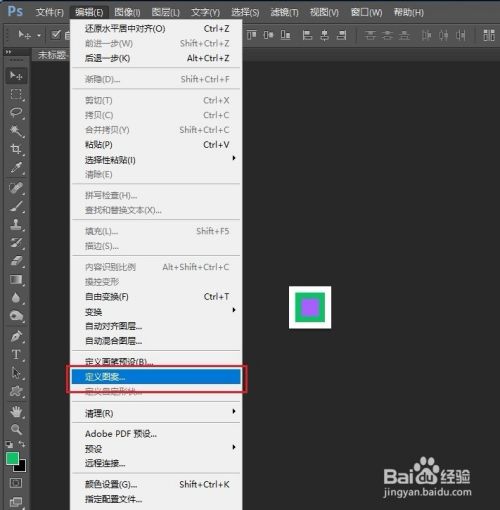
Task: Select the Custom Shape tool
Action: (16, 391)
